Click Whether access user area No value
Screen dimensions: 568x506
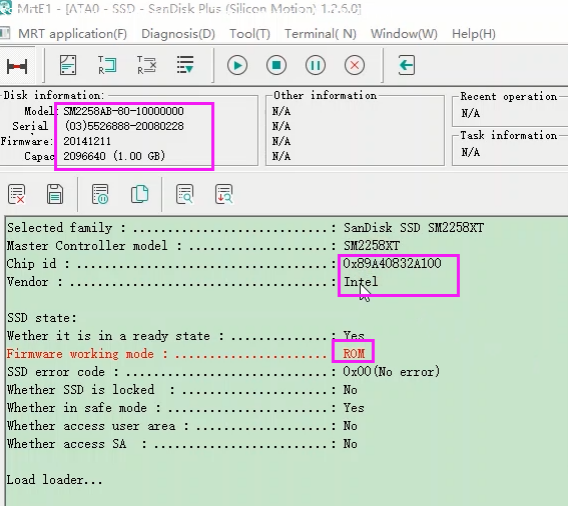pos(350,426)
